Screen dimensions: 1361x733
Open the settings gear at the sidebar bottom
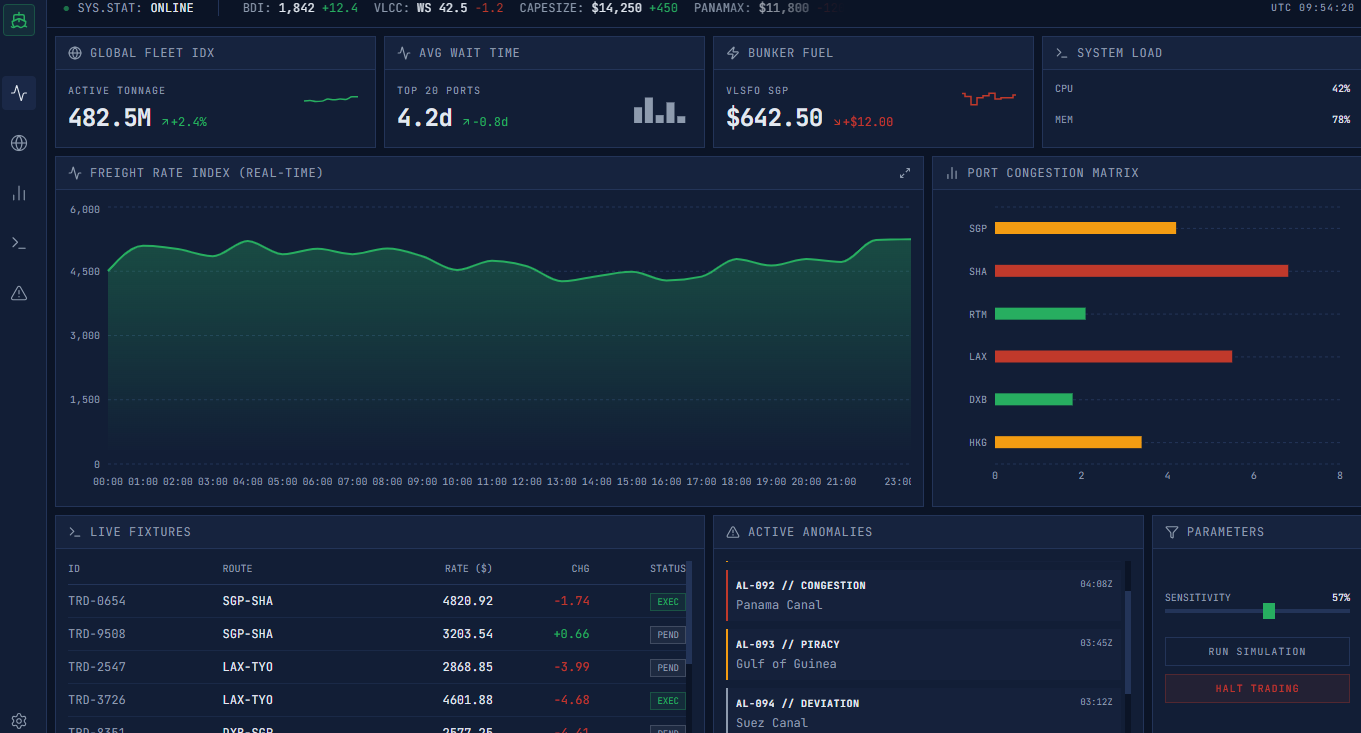pyautogui.click(x=18, y=720)
